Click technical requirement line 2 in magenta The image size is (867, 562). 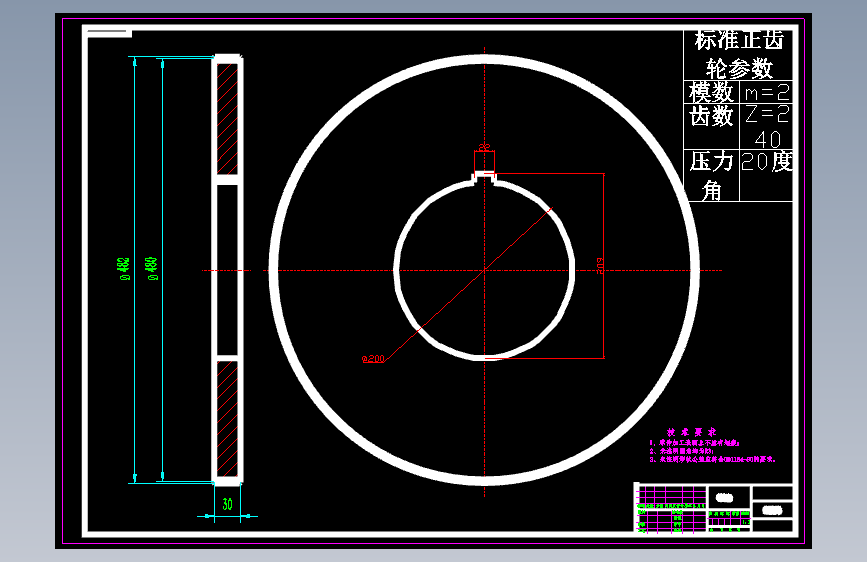pyautogui.click(x=682, y=451)
